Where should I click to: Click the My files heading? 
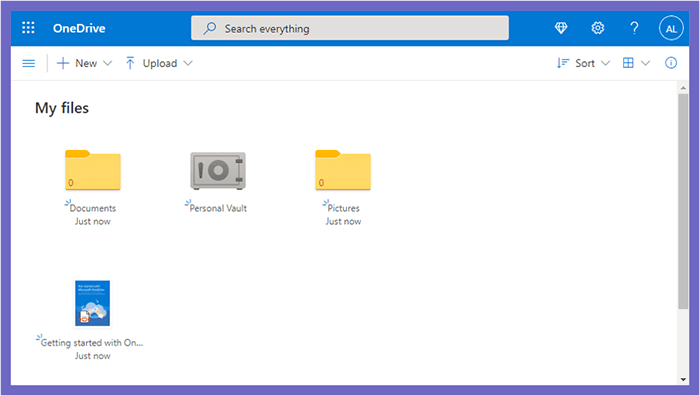coord(62,108)
